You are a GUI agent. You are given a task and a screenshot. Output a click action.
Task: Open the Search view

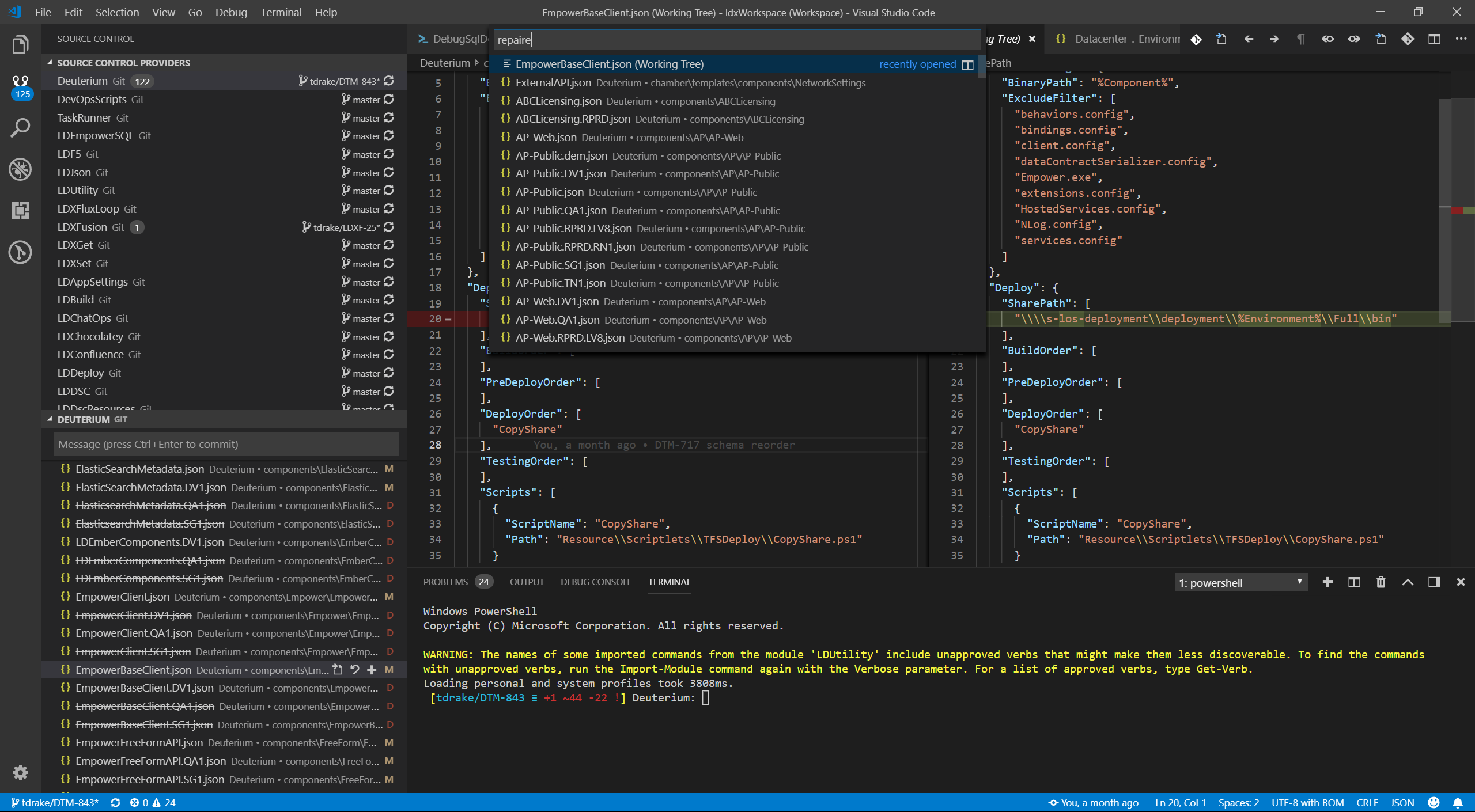tap(20, 128)
